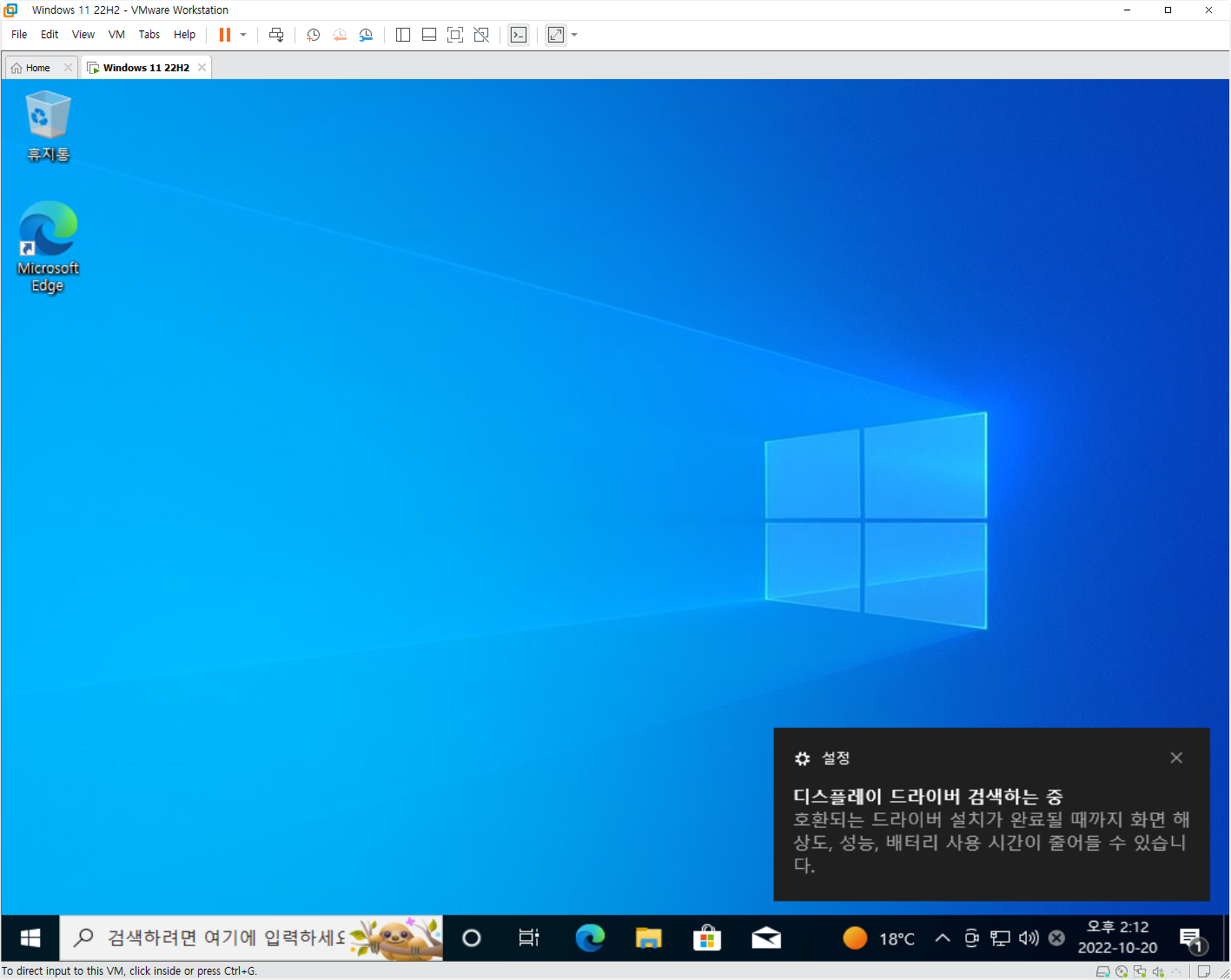Viewport: 1231px width, 980px height.
Task: Launch Edge from the taskbar
Action: click(590, 938)
